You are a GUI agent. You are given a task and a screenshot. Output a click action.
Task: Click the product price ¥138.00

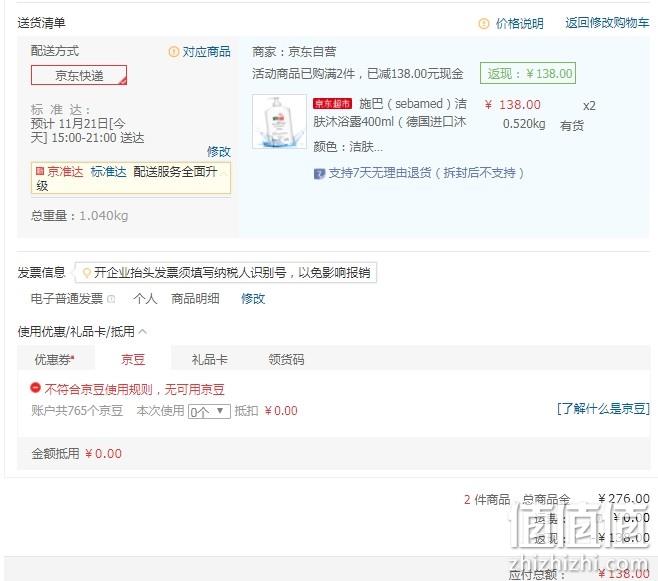coord(512,105)
